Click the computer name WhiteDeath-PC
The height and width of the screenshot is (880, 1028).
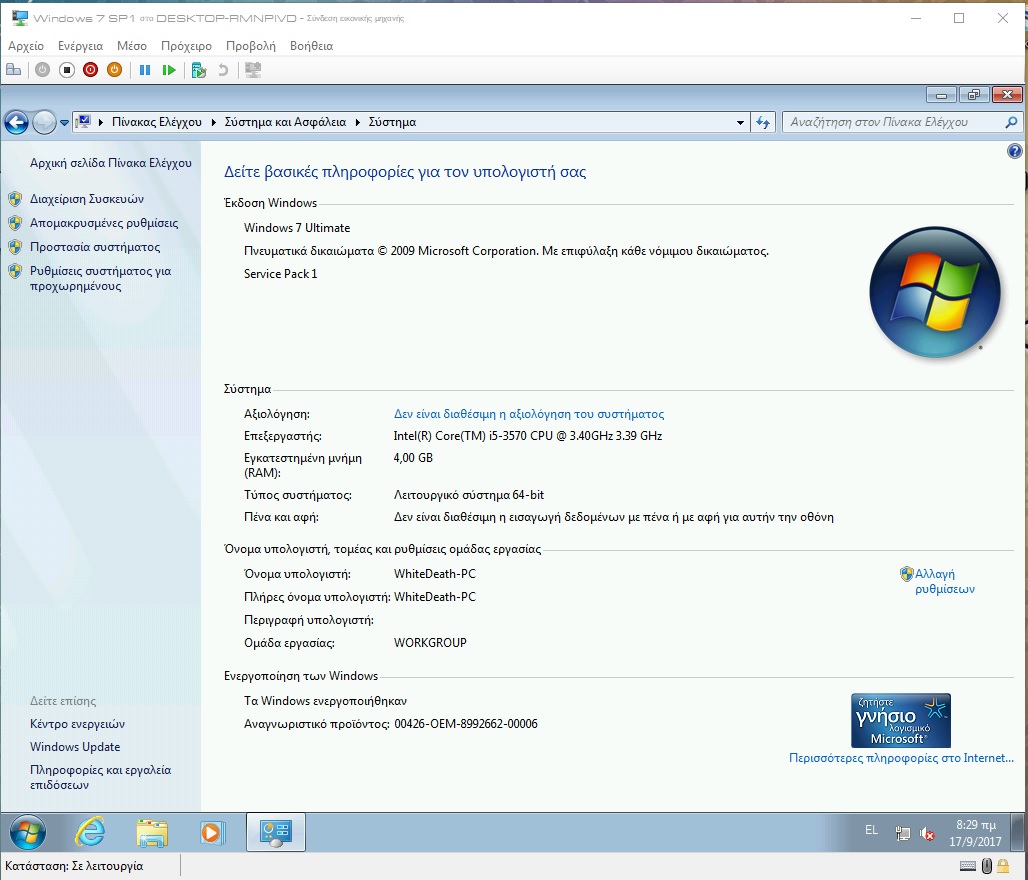(435, 574)
